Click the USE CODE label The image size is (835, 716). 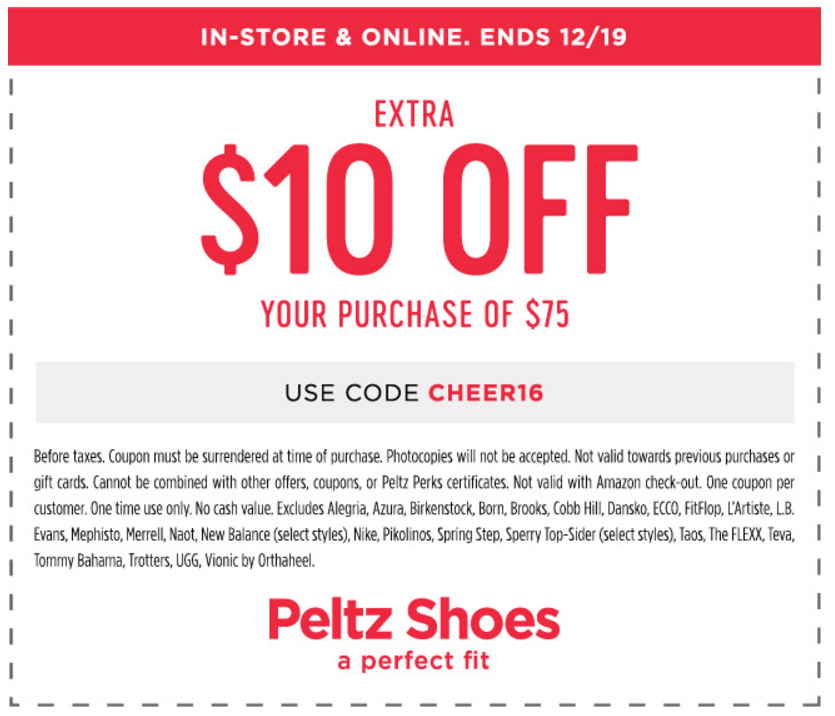(x=351, y=393)
